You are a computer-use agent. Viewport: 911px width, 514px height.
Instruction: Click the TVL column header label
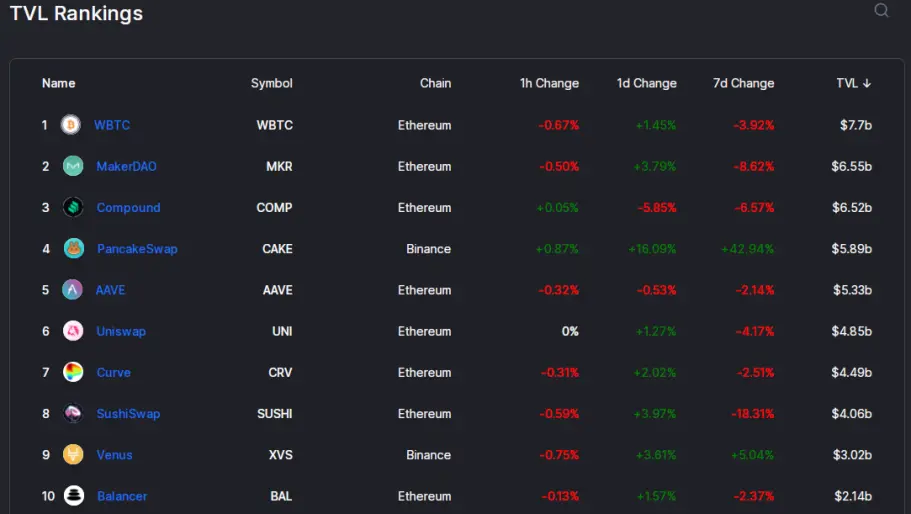pyautogui.click(x=847, y=83)
